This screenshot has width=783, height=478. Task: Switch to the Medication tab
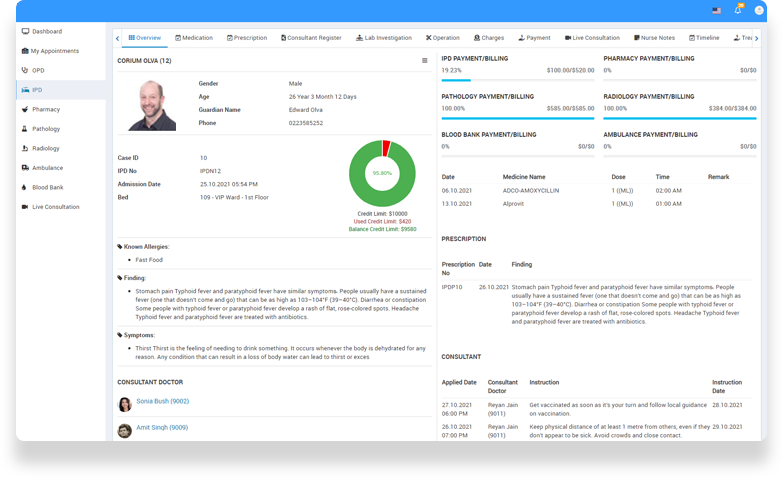pyautogui.click(x=194, y=38)
